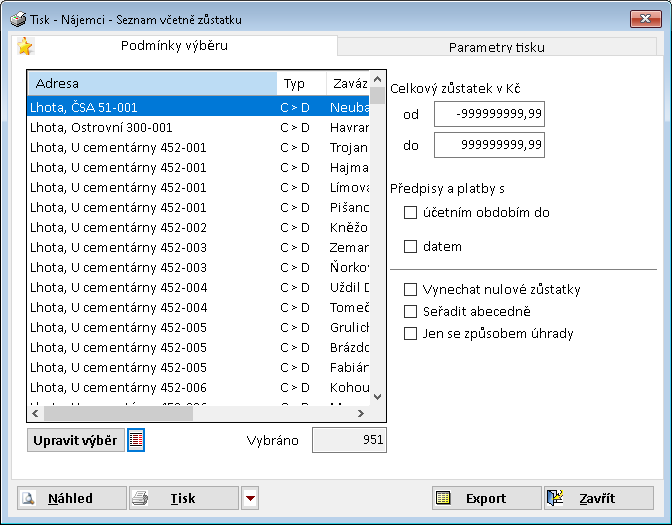Screen dimensions: 672x525
Task: Click the Upravit výběr button
Action: click(75, 440)
